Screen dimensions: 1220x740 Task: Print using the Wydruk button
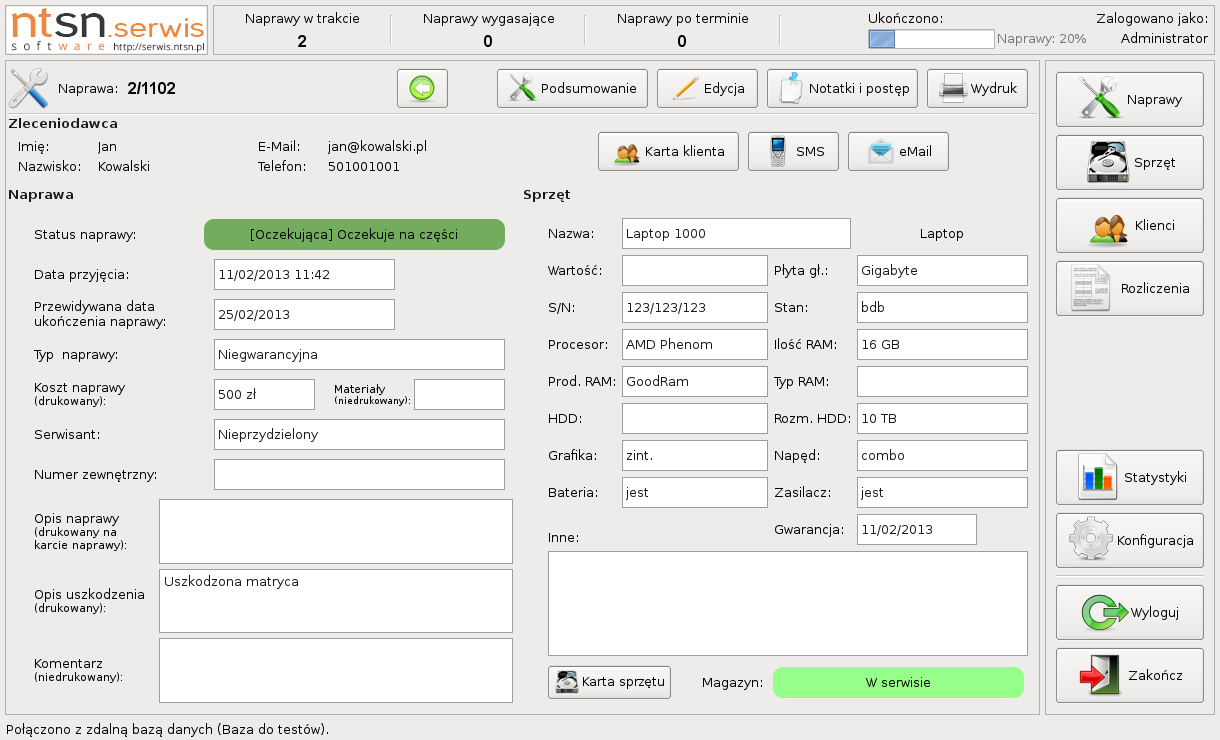coord(977,88)
